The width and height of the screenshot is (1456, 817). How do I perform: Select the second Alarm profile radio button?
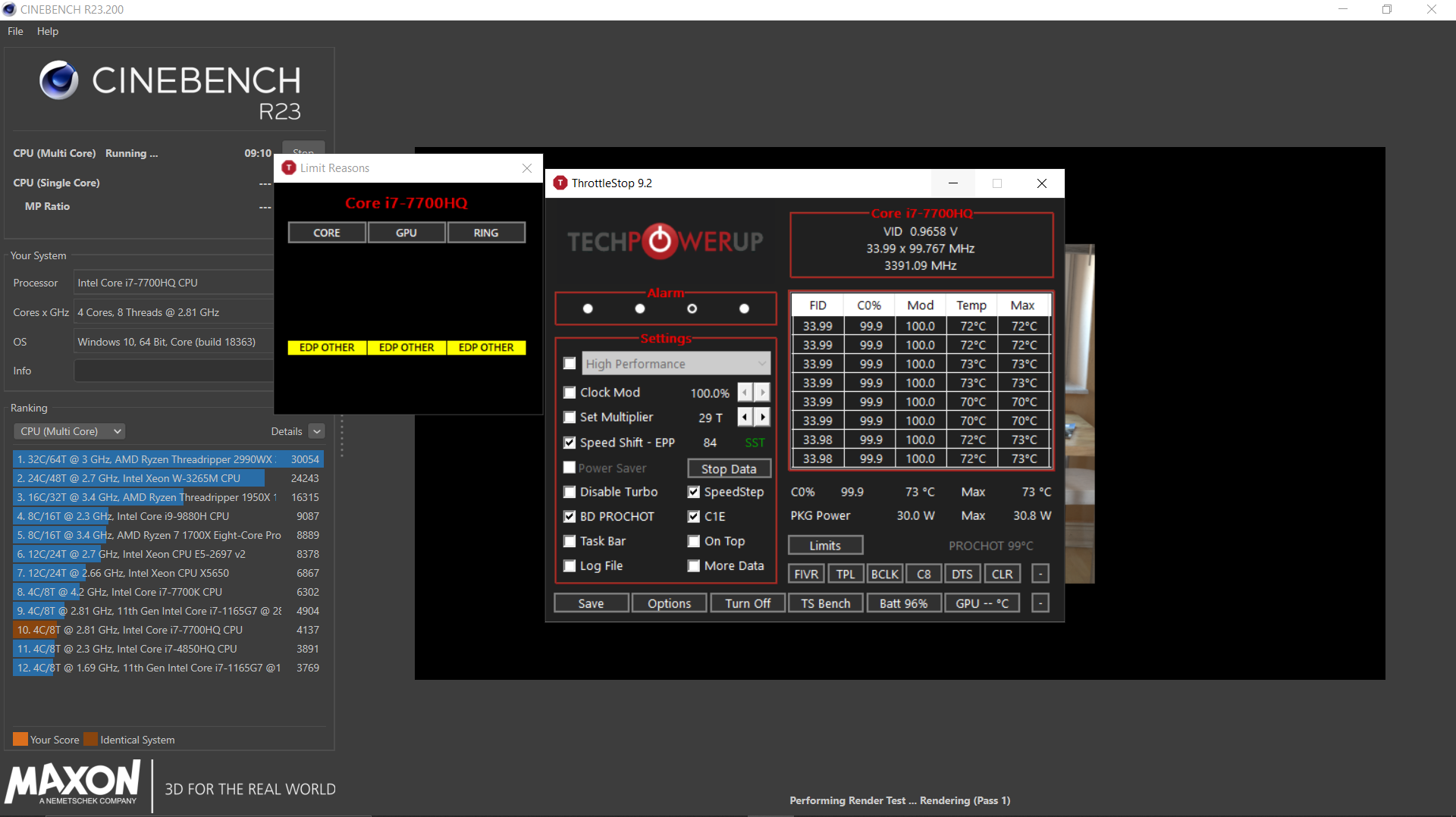pos(640,308)
